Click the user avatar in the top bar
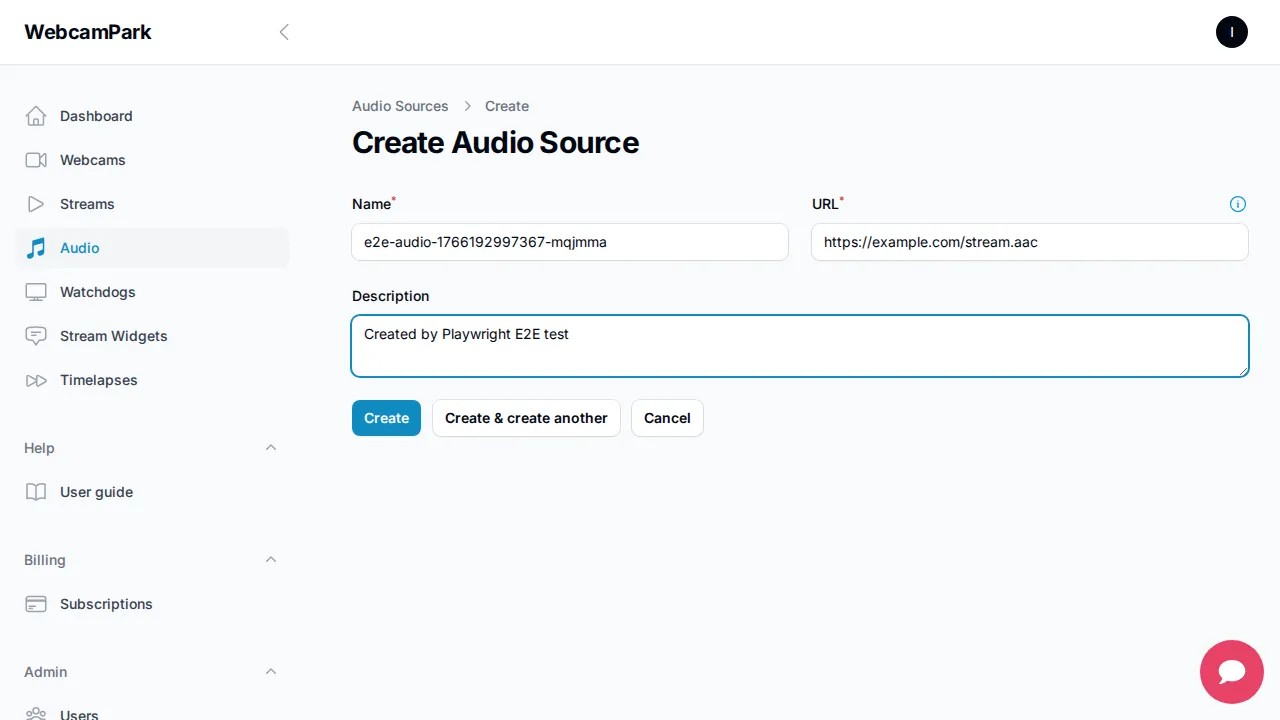 coord(1231,32)
